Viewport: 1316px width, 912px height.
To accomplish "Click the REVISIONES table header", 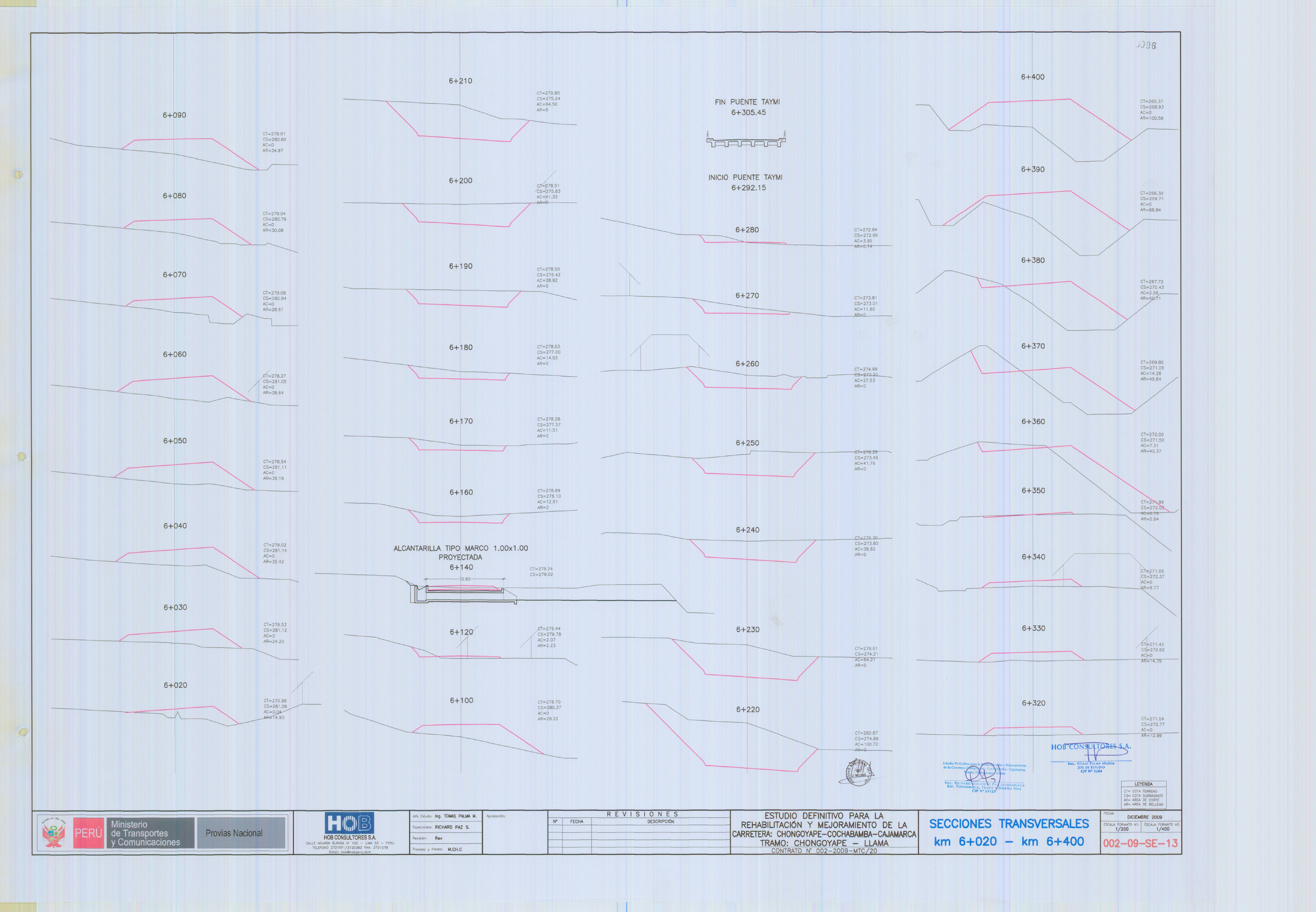I will click(642, 814).
